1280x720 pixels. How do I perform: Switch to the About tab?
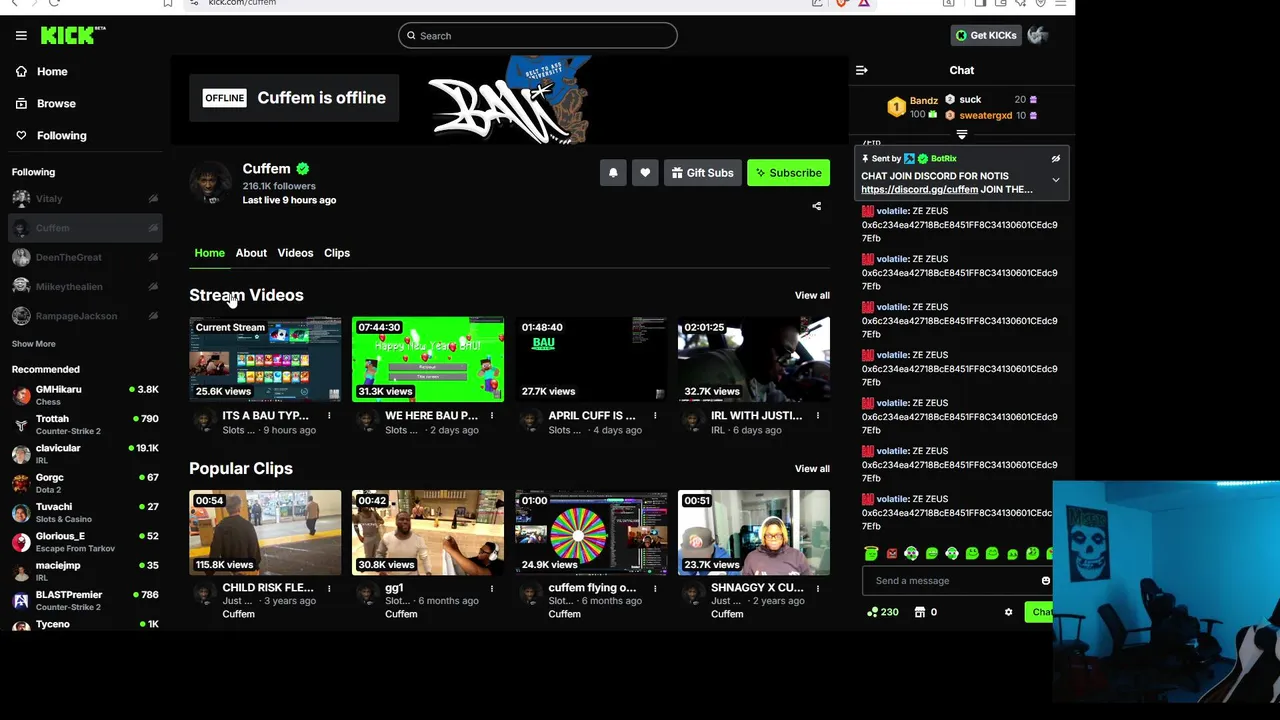pyautogui.click(x=251, y=253)
